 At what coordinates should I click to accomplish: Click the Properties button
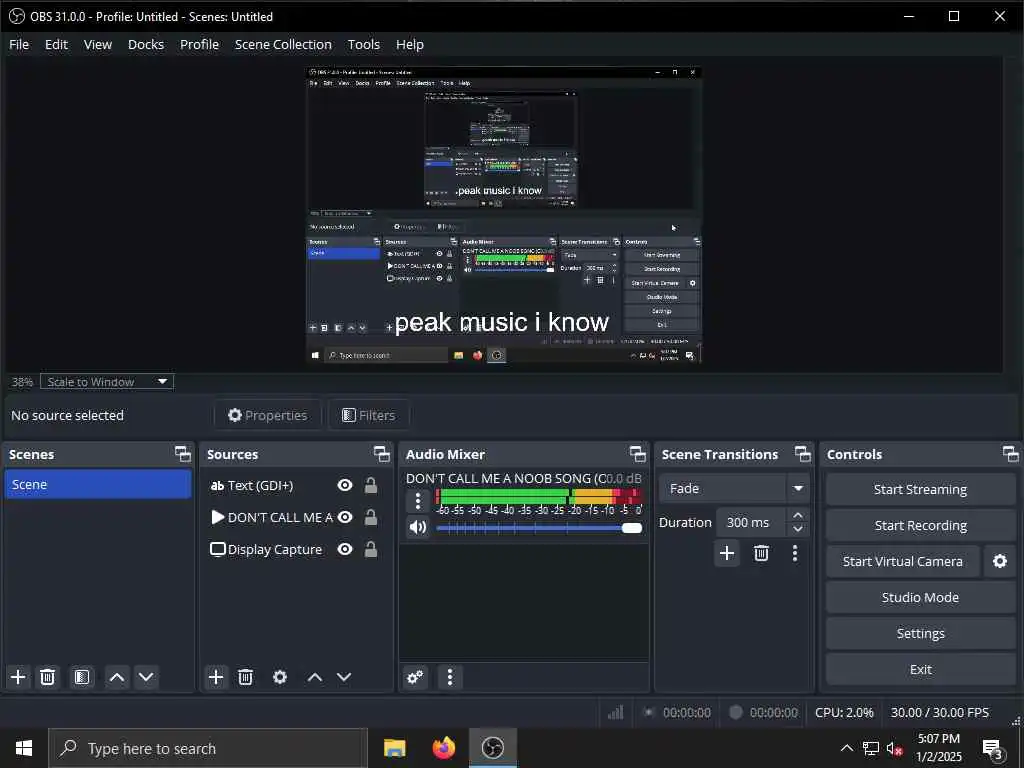pos(268,415)
